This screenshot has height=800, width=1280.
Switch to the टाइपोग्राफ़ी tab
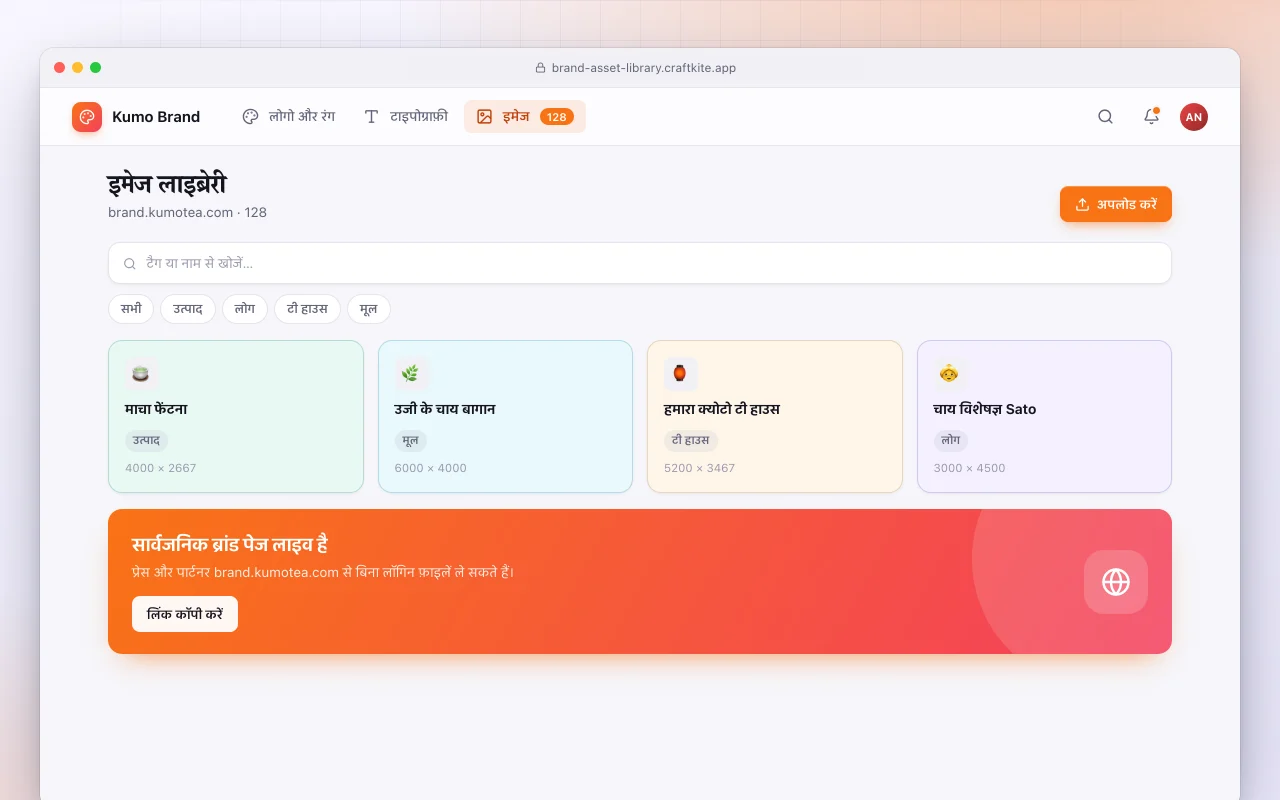(406, 117)
